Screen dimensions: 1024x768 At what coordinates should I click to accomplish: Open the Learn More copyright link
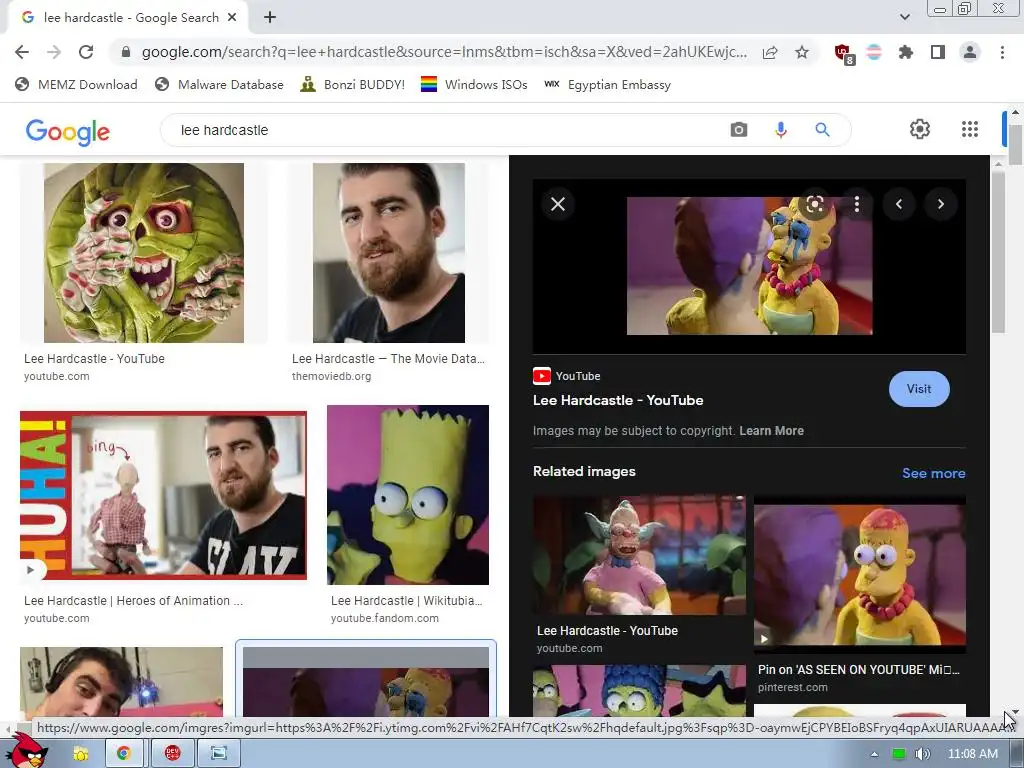[x=771, y=431]
